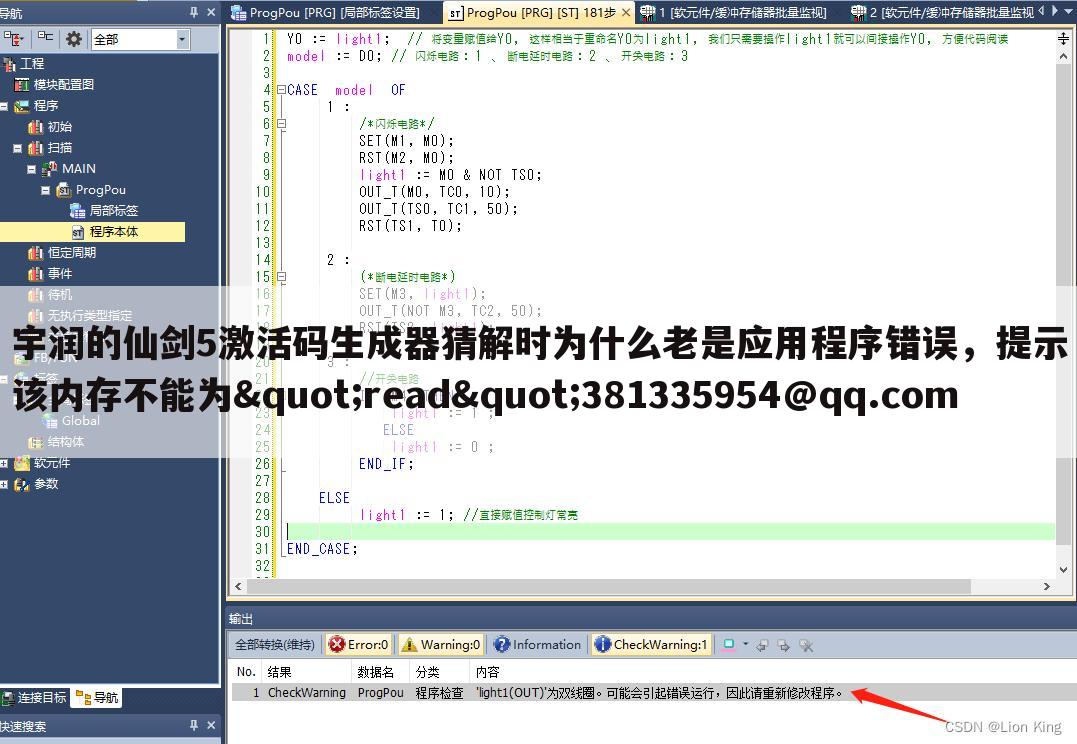The width and height of the screenshot is (1077, 744).
Task: Switch to the 连接目标 bottom tab
Action: point(34,698)
